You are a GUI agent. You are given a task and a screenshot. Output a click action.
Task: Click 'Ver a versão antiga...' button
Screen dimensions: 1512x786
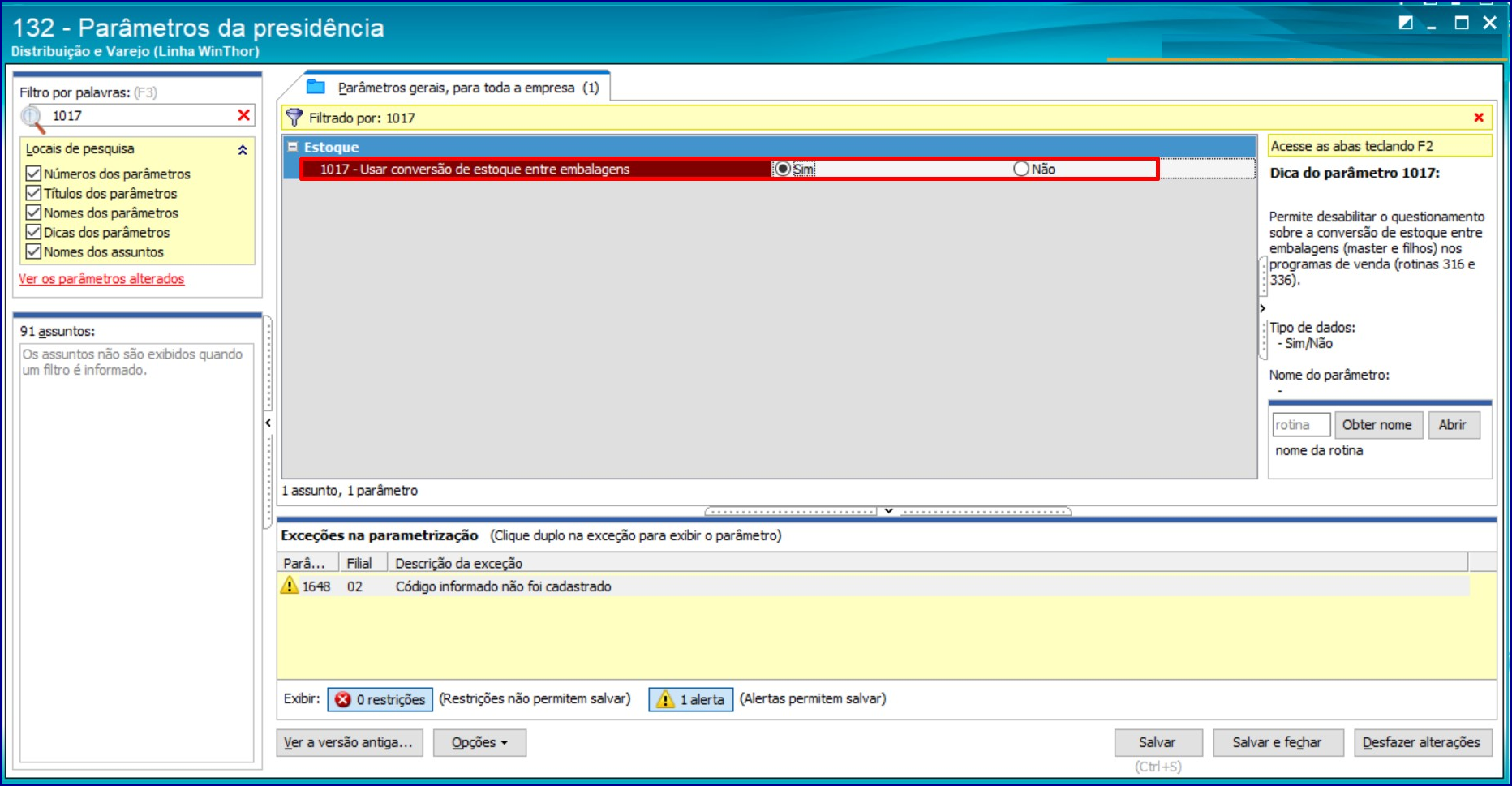point(349,742)
